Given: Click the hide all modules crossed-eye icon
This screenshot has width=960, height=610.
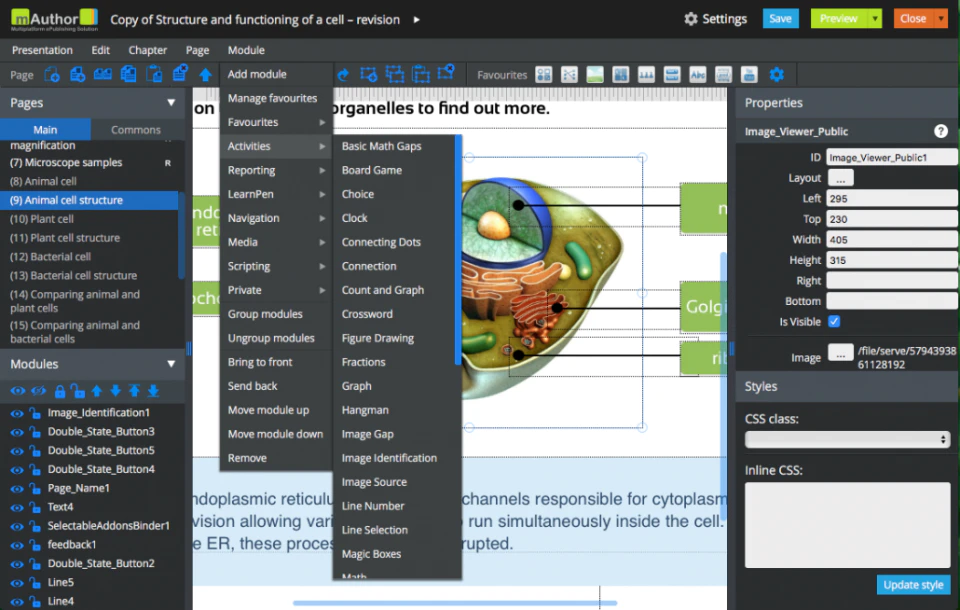Looking at the screenshot, I should click(38, 391).
